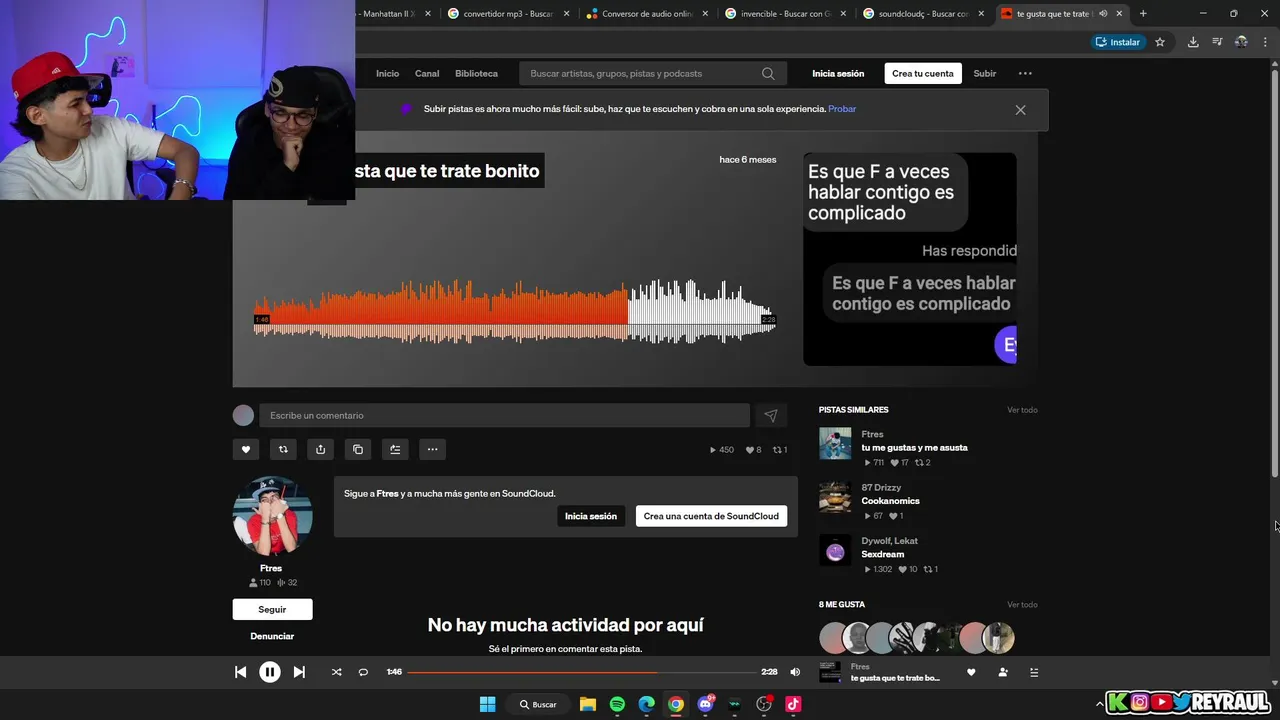The height and width of the screenshot is (720, 1280).
Task: Mute audio icon on the SoundCloud tab
Action: click(1103, 14)
